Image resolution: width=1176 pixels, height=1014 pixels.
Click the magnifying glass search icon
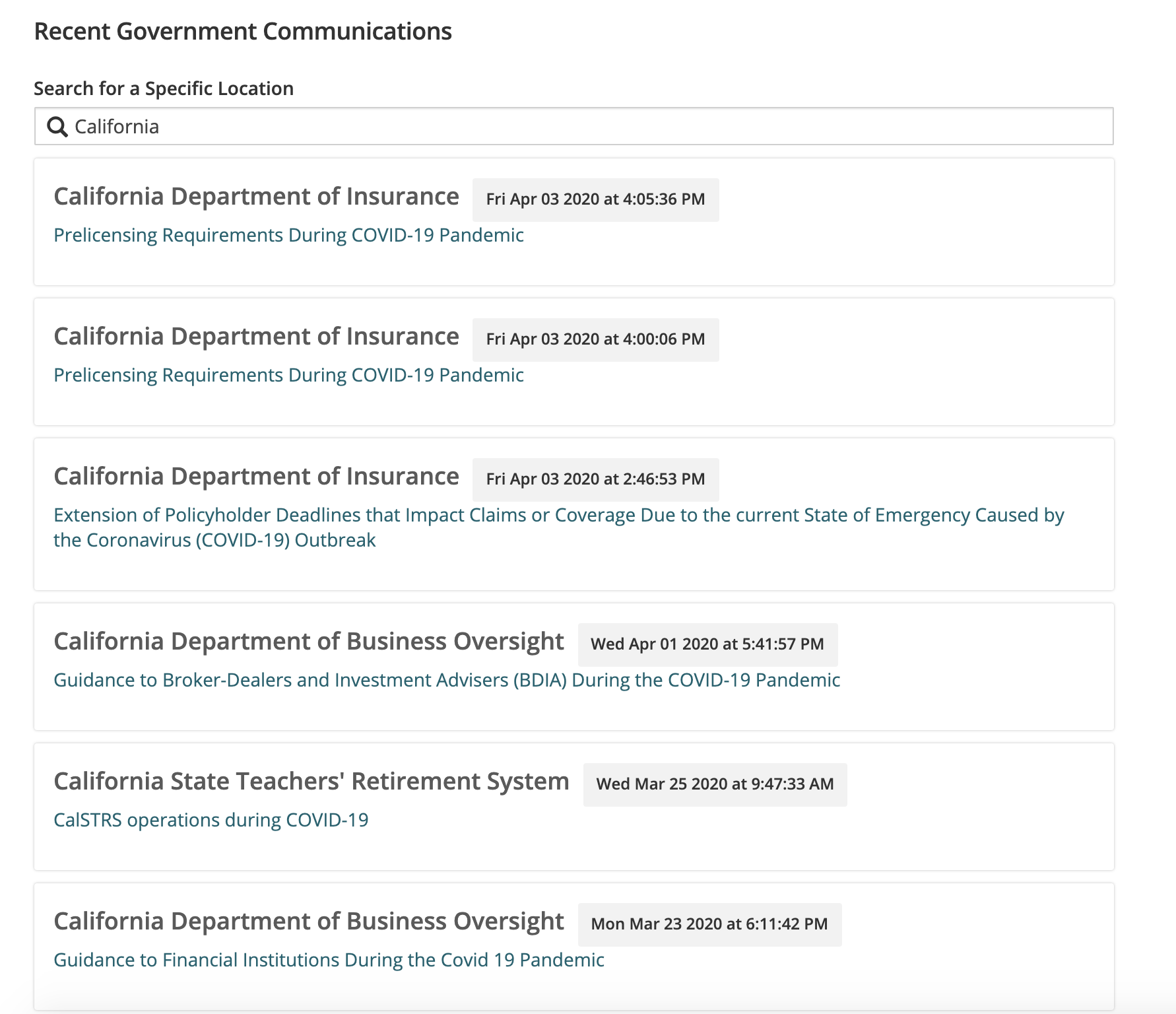[x=57, y=126]
